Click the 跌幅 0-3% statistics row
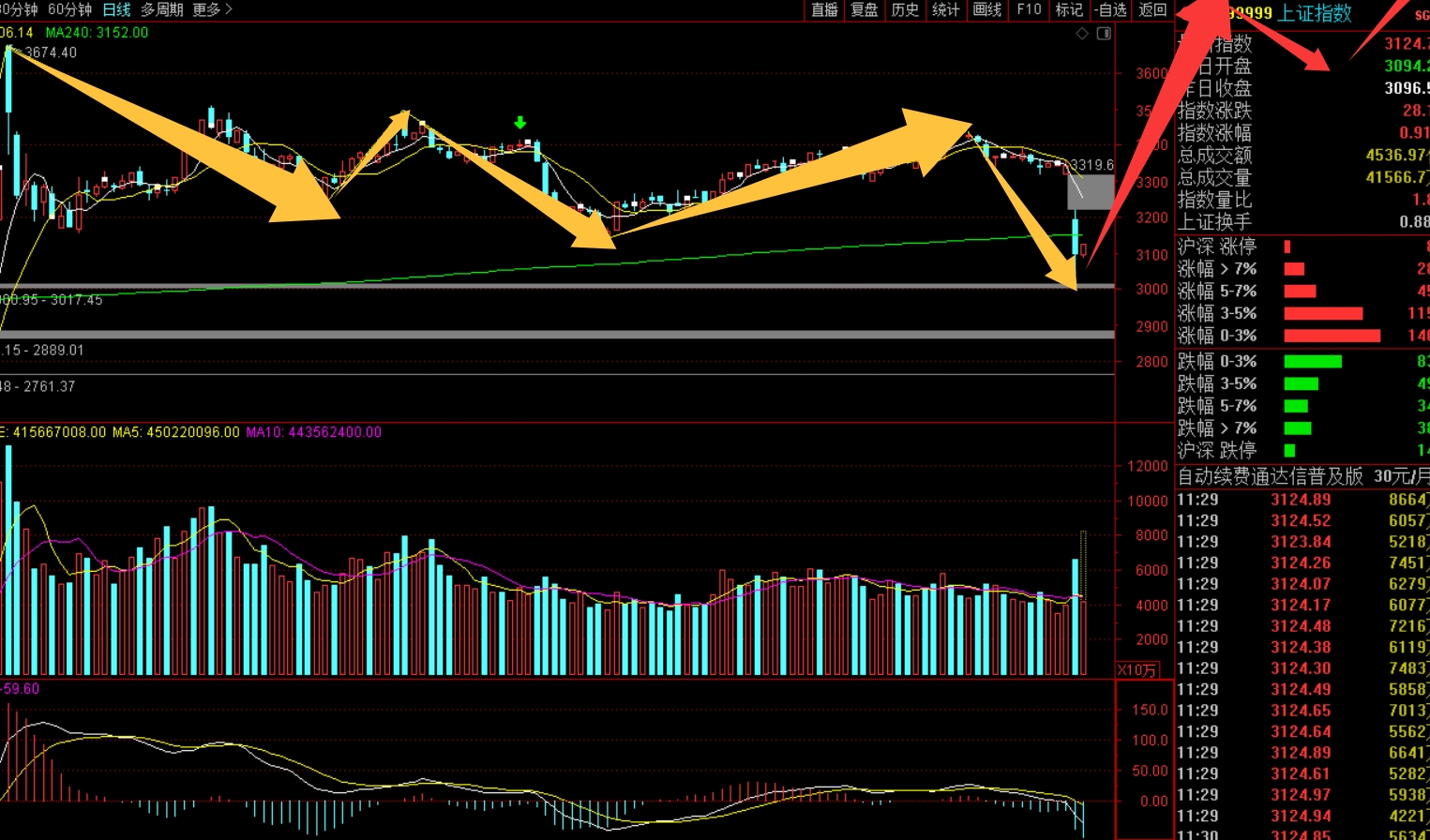The height and width of the screenshot is (840, 1430). pos(1303,361)
